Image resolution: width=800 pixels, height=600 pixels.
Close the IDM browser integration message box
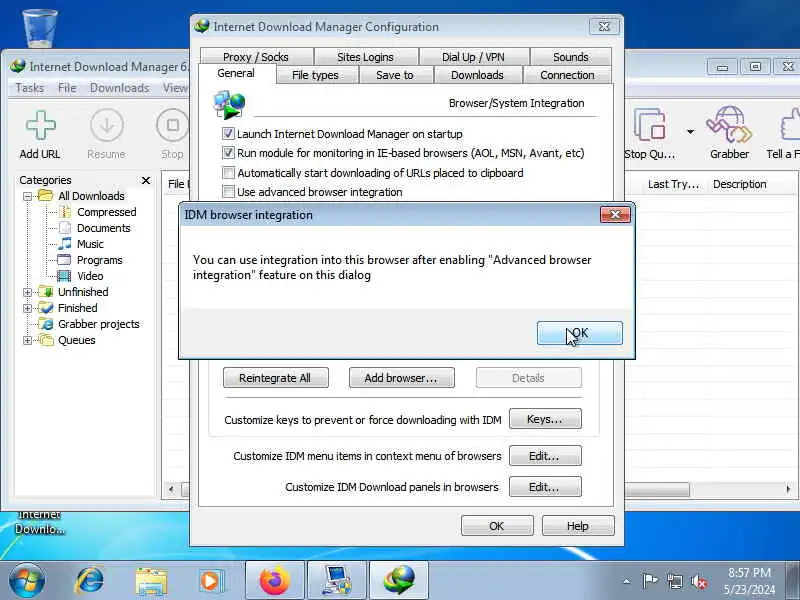click(615, 215)
